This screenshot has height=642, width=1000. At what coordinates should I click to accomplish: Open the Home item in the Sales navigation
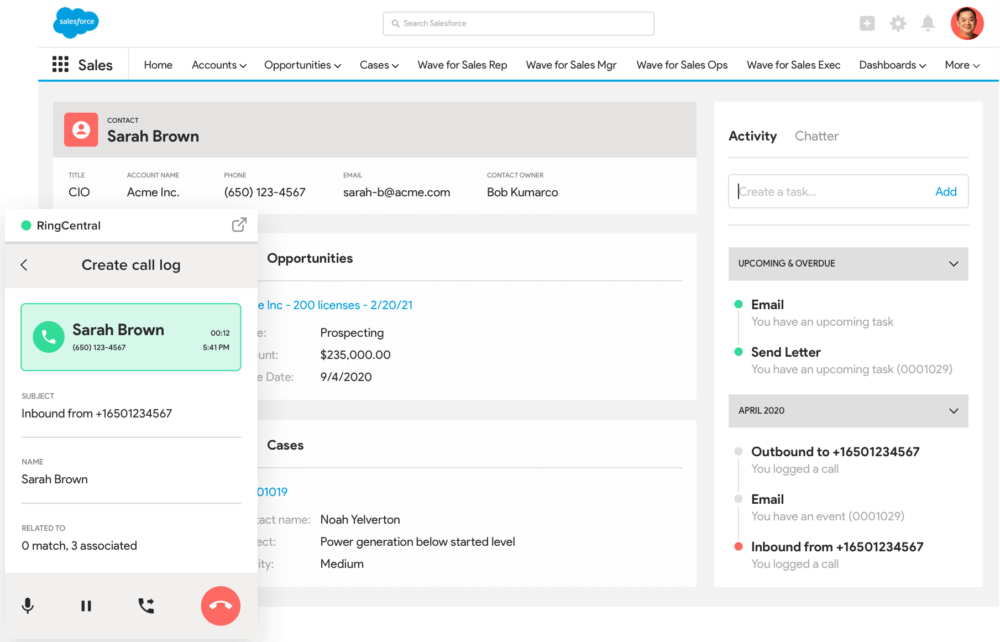157,64
